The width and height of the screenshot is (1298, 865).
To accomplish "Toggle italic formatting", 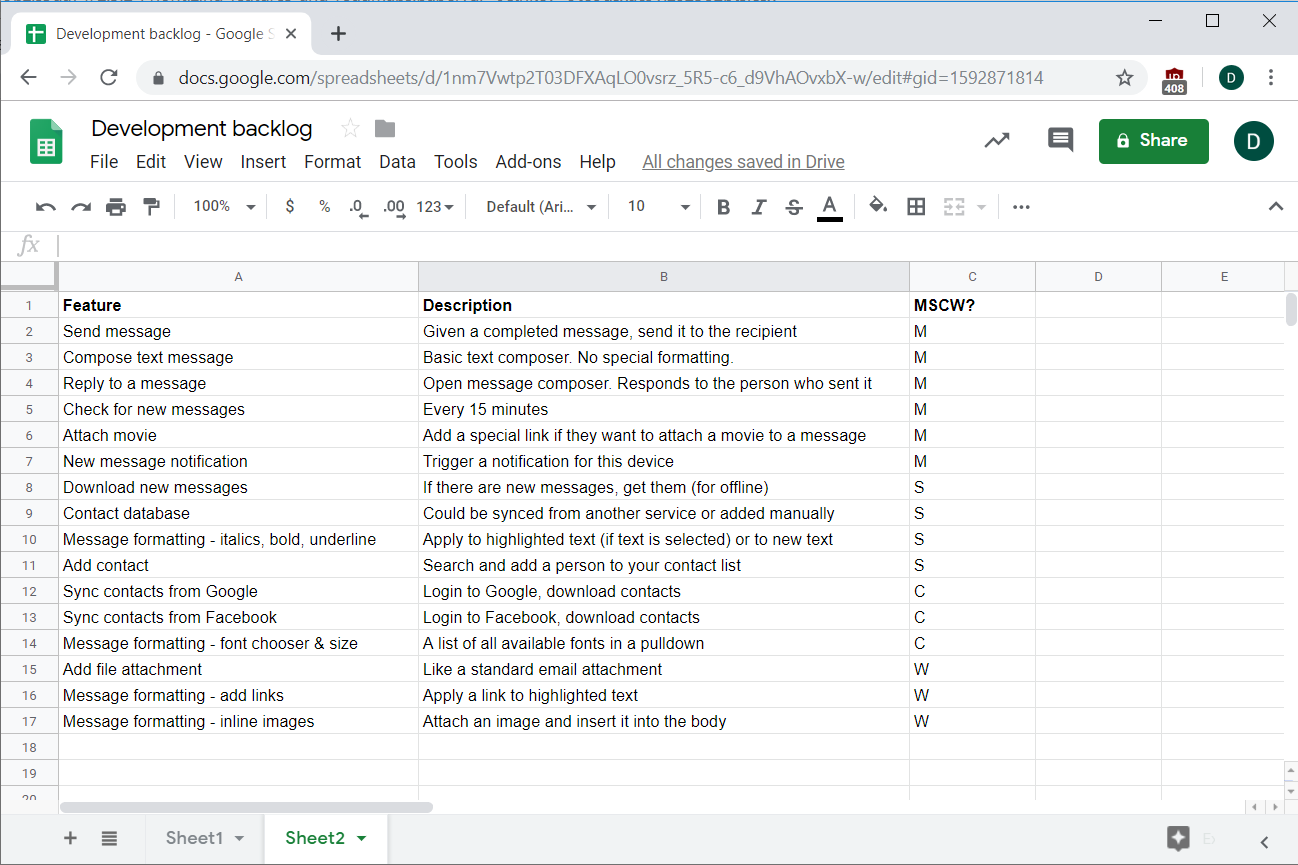I will [758, 207].
